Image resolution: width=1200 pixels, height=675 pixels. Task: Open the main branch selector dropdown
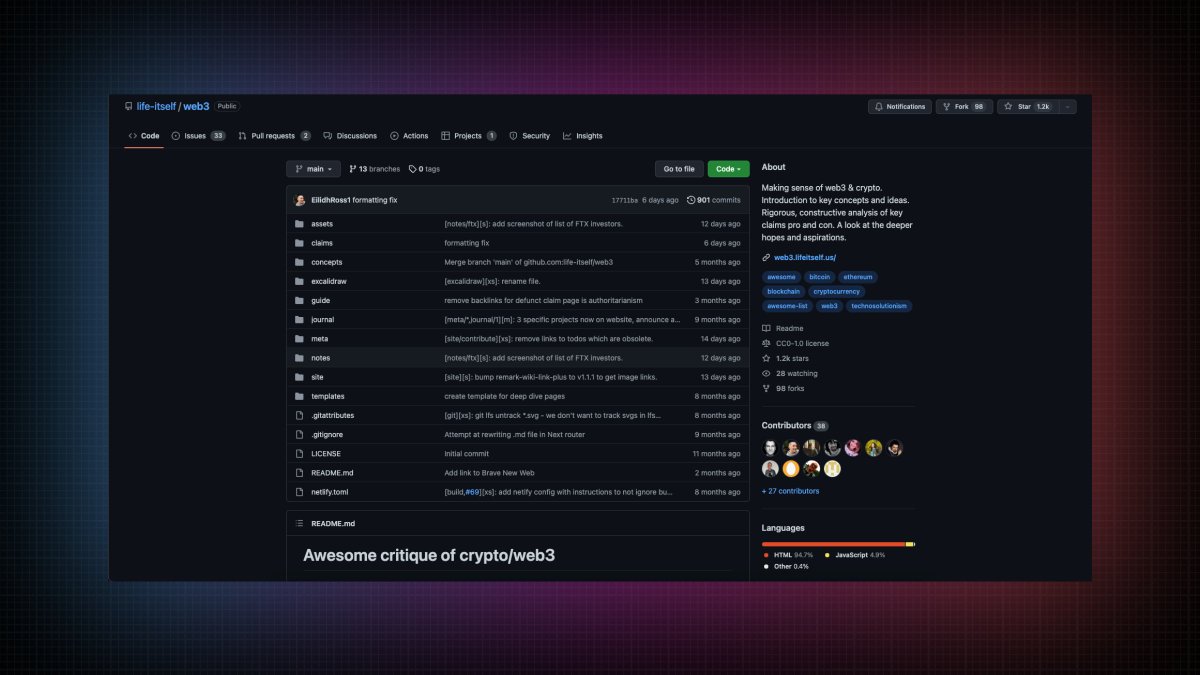click(314, 169)
